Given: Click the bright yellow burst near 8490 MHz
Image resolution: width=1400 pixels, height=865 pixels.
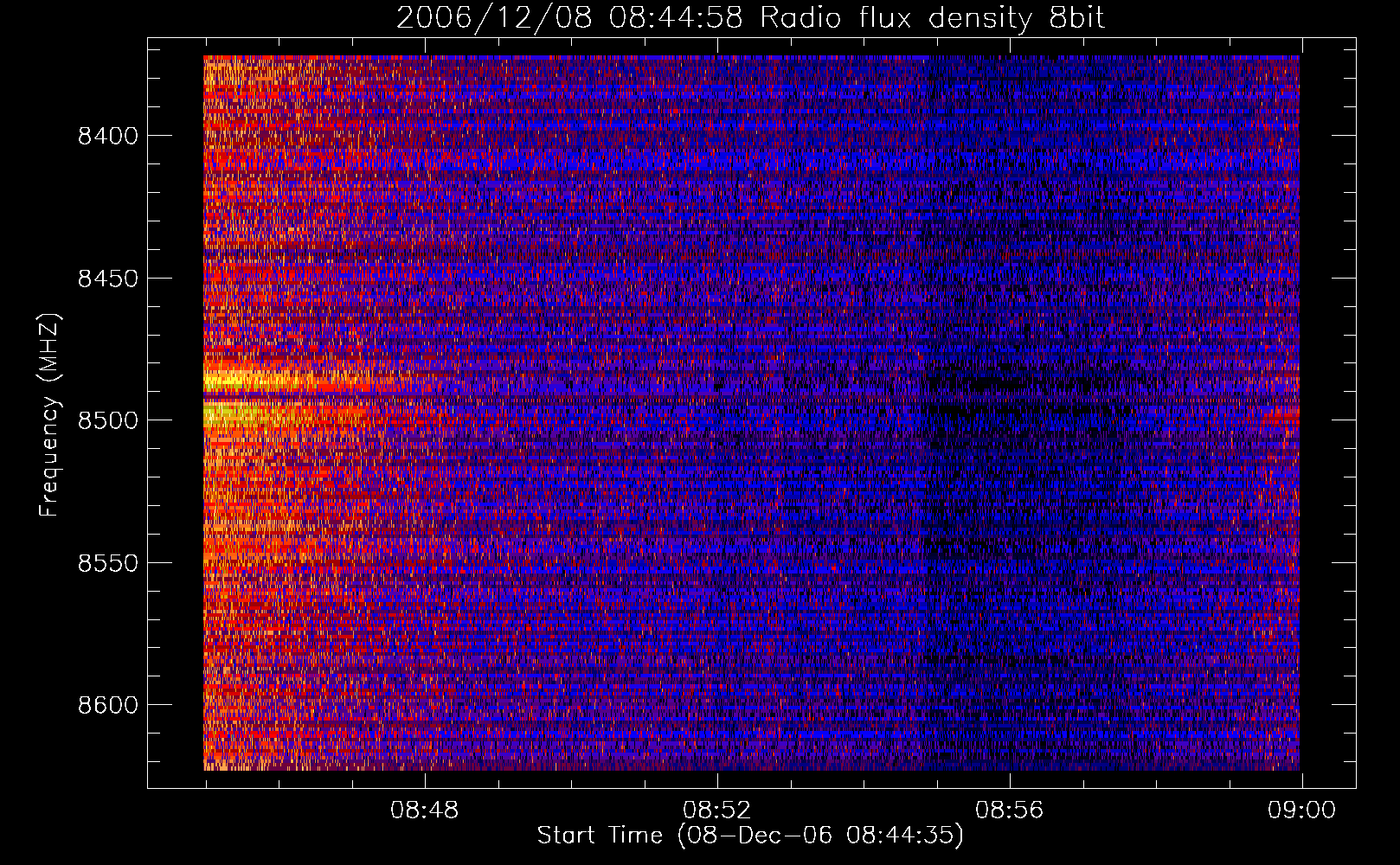Looking at the screenshot, I should [x=257, y=380].
